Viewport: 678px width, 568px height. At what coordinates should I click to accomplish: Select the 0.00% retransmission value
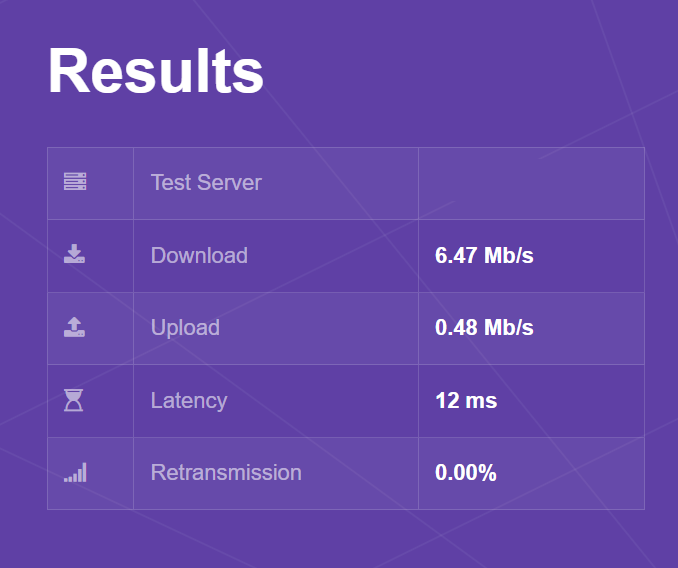[x=466, y=472]
